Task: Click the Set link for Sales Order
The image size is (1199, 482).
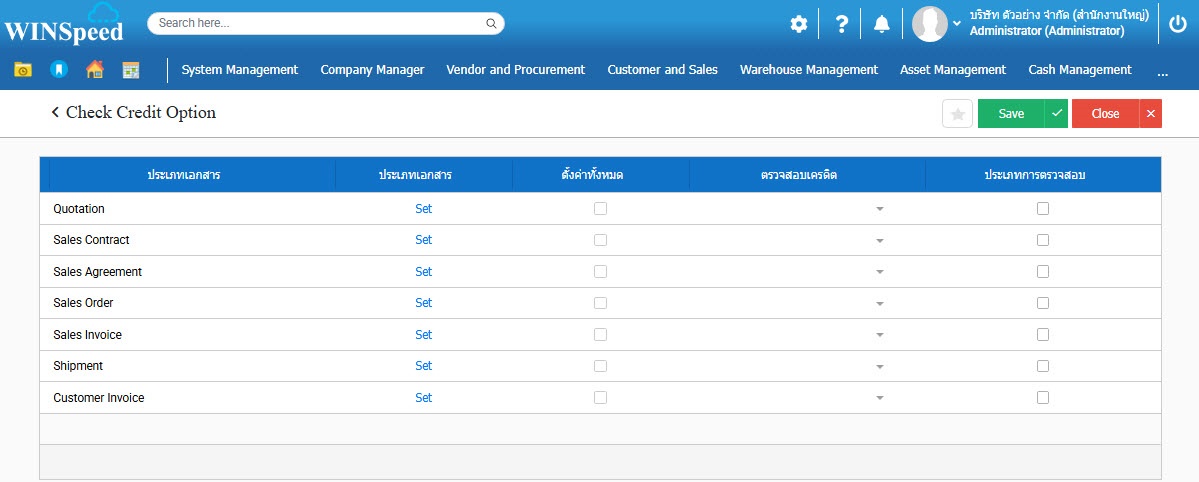Action: (x=424, y=303)
